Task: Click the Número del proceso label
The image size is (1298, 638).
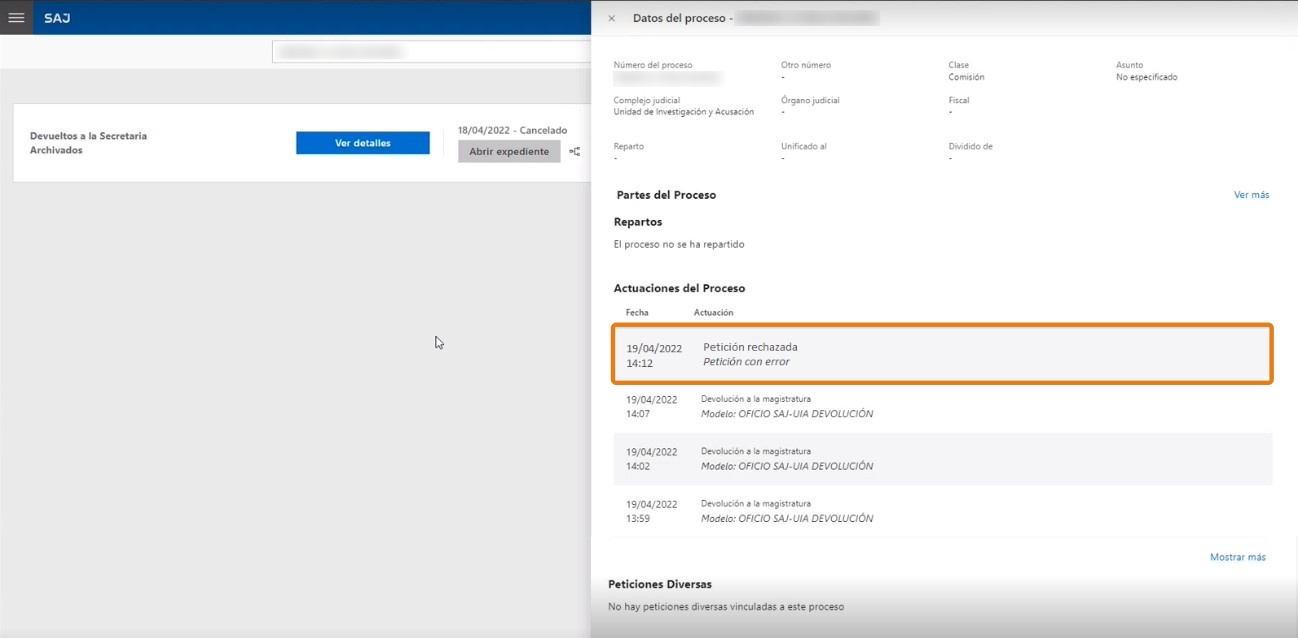Action: pos(653,65)
